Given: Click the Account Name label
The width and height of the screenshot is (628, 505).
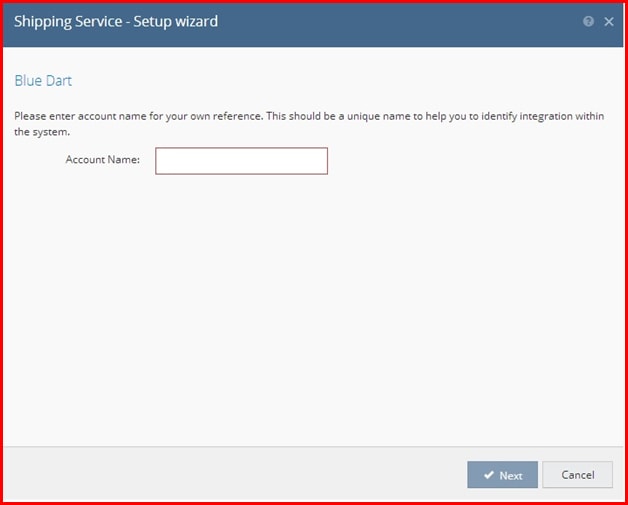Looking at the screenshot, I should pos(103,159).
